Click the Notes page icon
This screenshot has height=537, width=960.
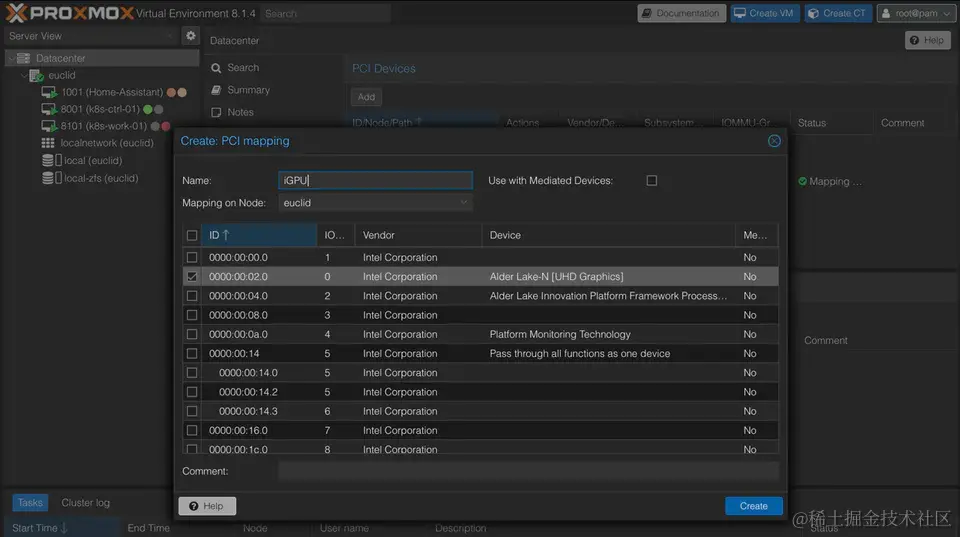[216, 112]
